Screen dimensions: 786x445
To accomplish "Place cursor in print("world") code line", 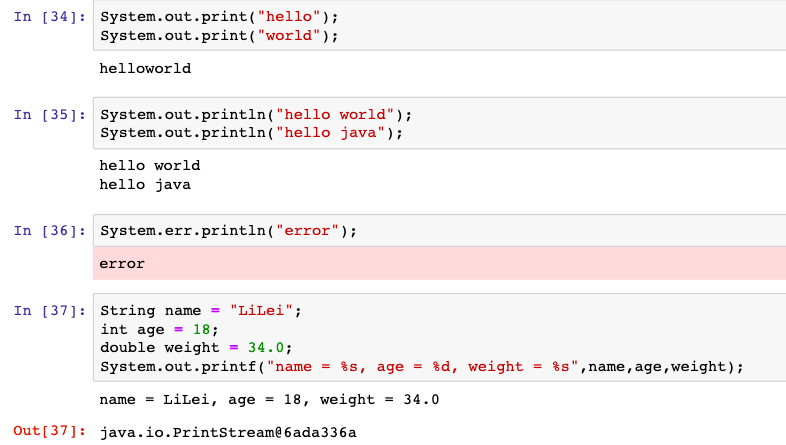I will tap(220, 36).
